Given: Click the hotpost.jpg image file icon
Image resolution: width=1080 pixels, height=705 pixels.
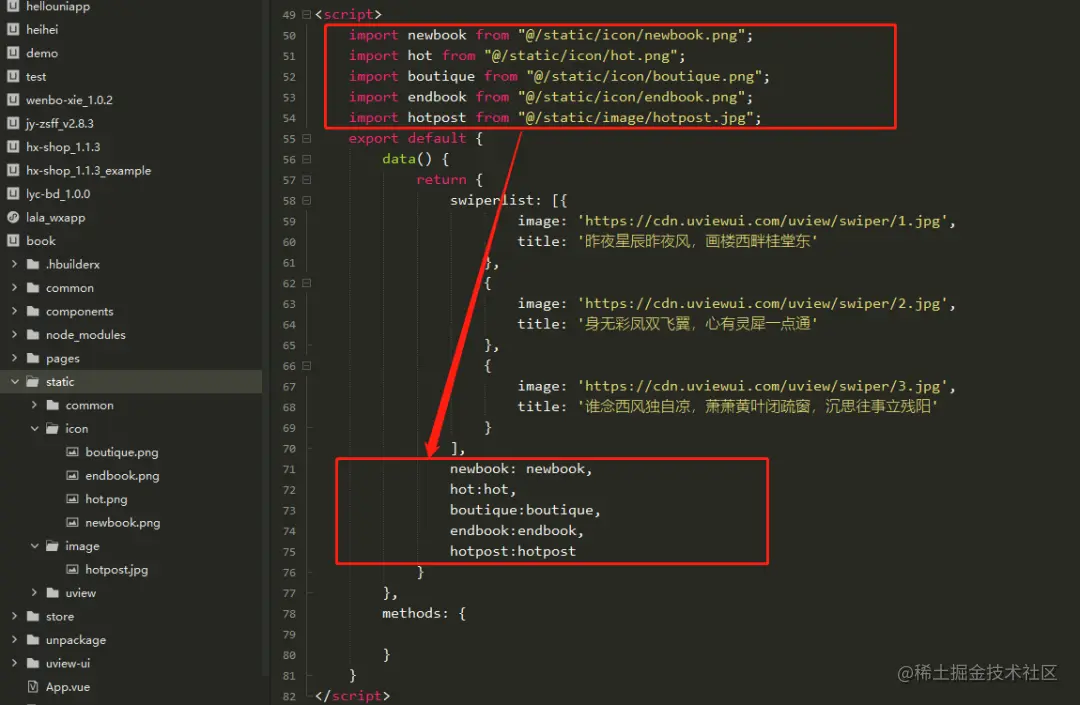Looking at the screenshot, I should coord(72,569).
